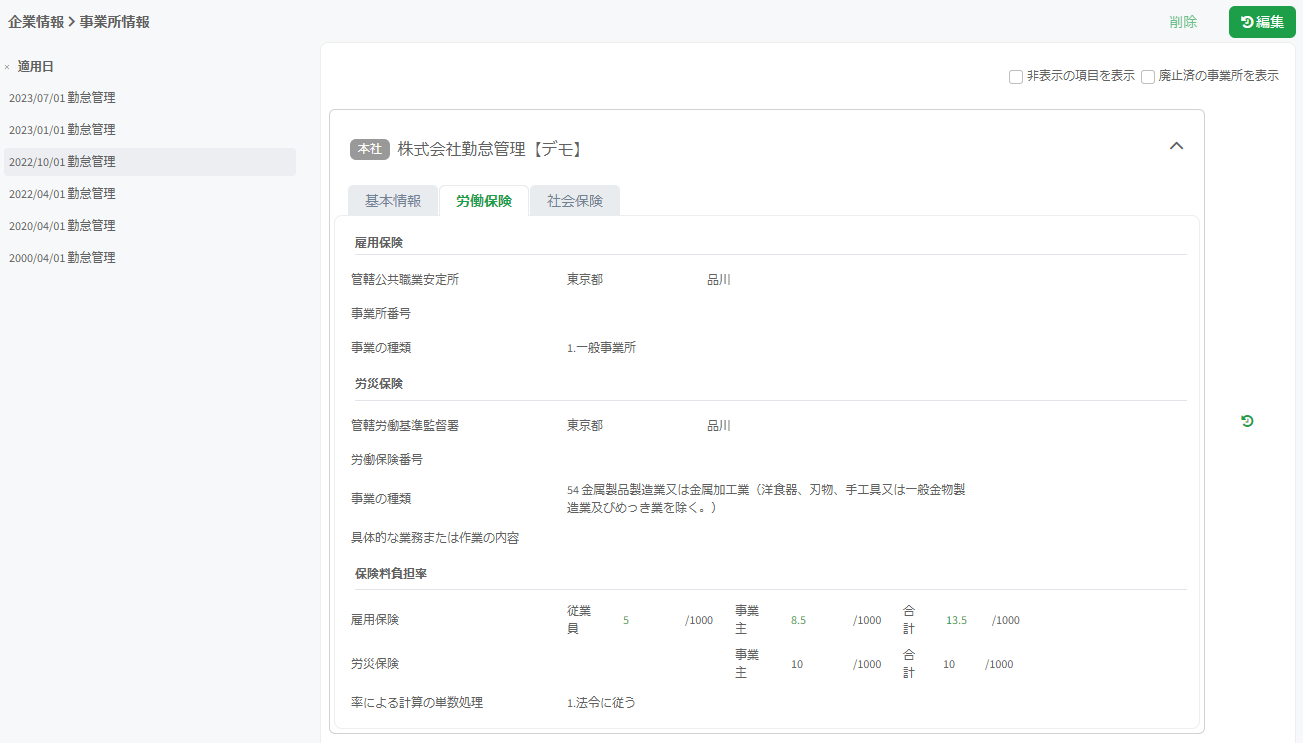1303x743 pixels.
Task: Click the 本社 badge
Action: point(370,149)
